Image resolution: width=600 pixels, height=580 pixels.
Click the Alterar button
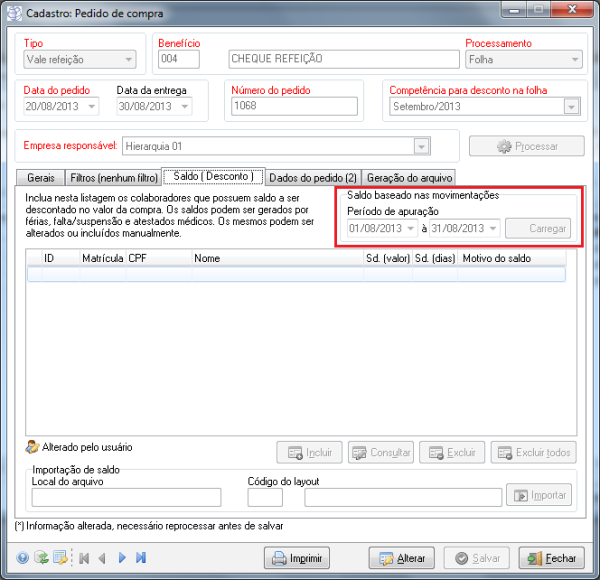(403, 558)
